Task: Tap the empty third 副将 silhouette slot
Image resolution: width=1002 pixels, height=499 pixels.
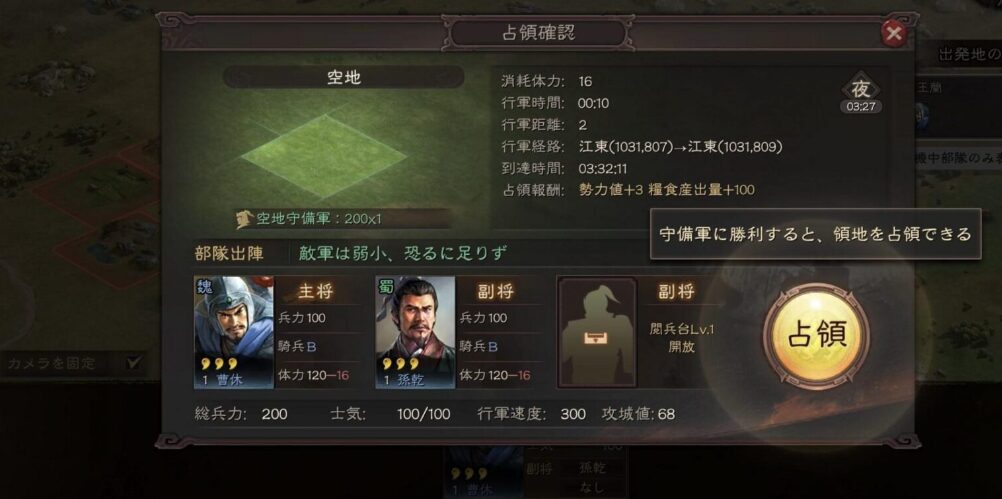Action: pos(597,332)
